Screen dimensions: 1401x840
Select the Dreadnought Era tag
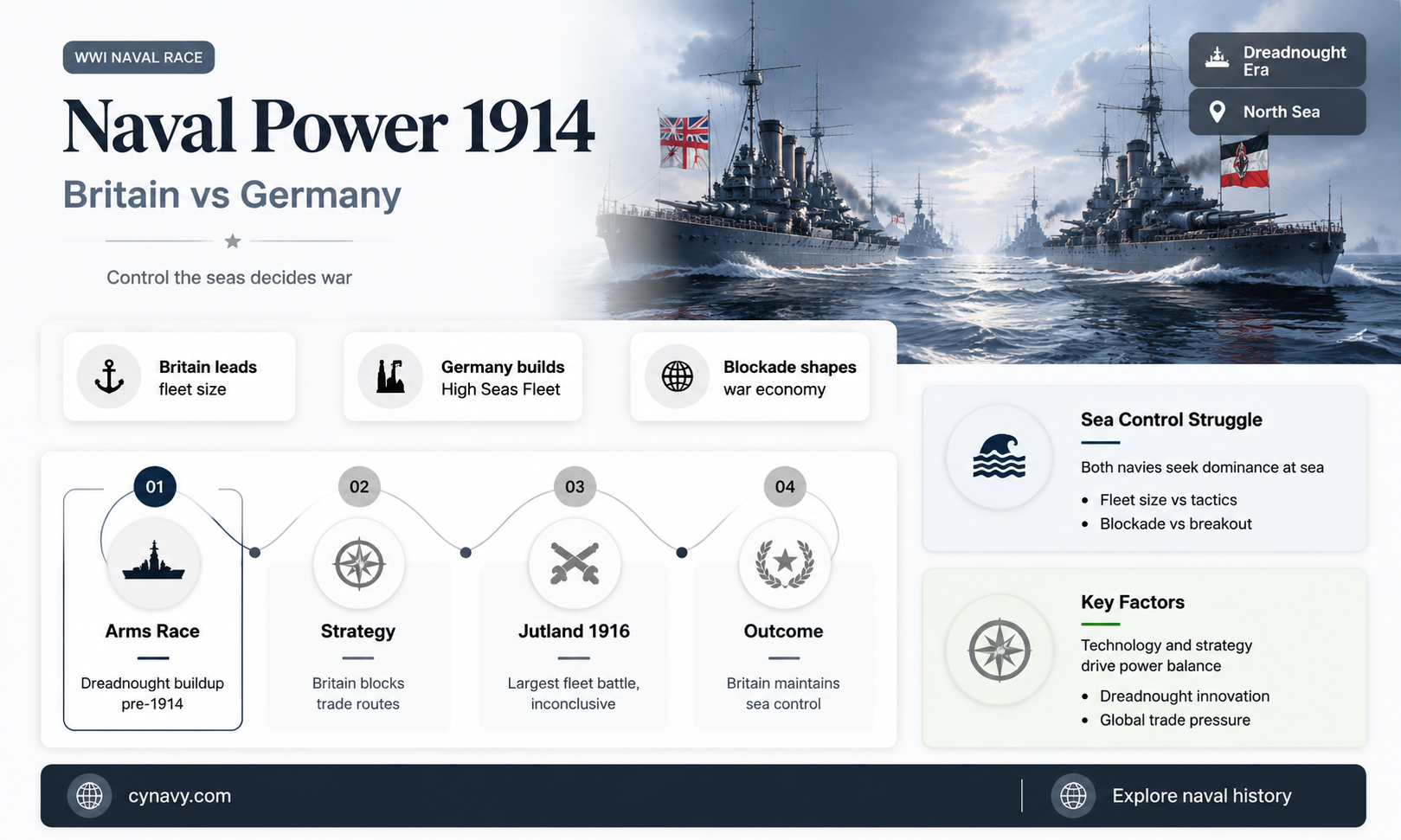tap(1277, 60)
